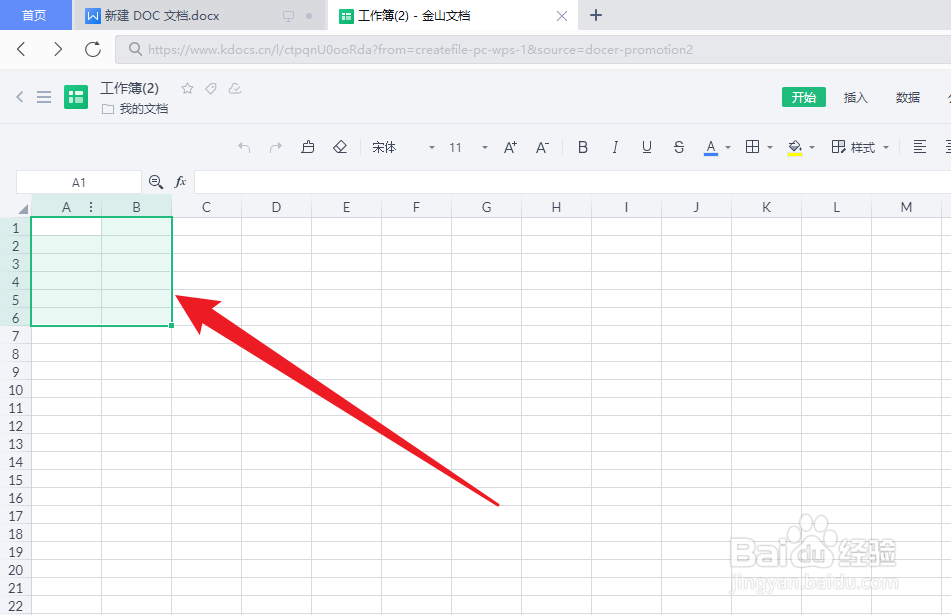The width and height of the screenshot is (951, 615).
Task: Select column M header
Action: [x=906, y=207]
